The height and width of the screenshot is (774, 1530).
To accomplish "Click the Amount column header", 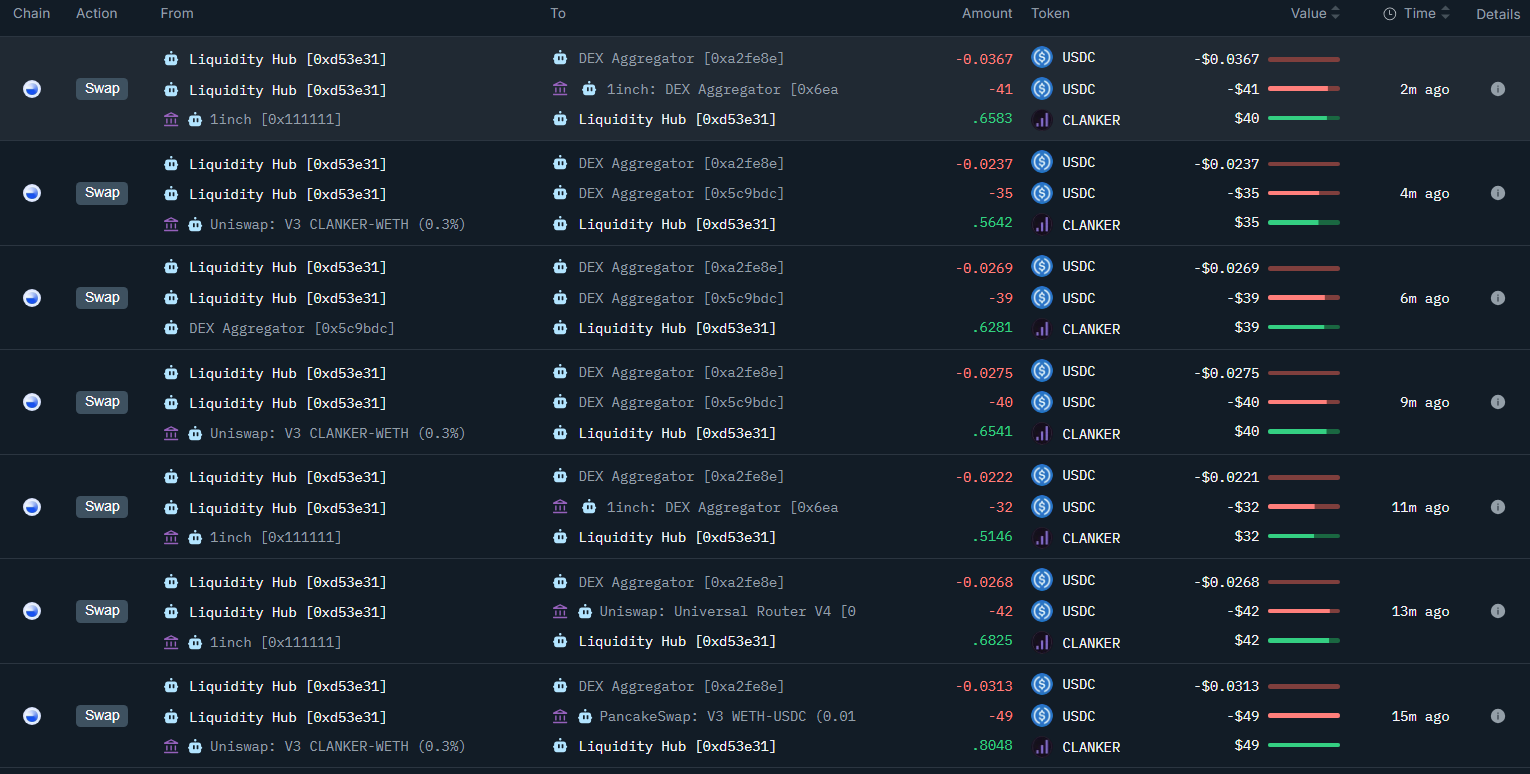I will coord(987,13).
